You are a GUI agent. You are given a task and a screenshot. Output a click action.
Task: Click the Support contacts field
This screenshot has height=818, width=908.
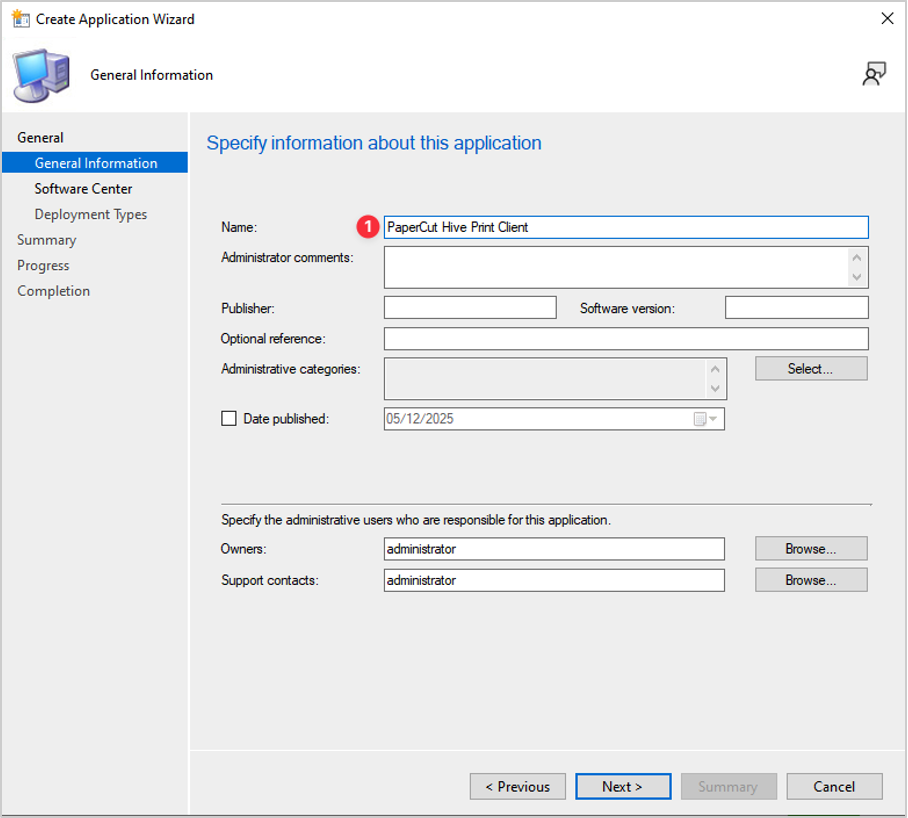click(554, 580)
